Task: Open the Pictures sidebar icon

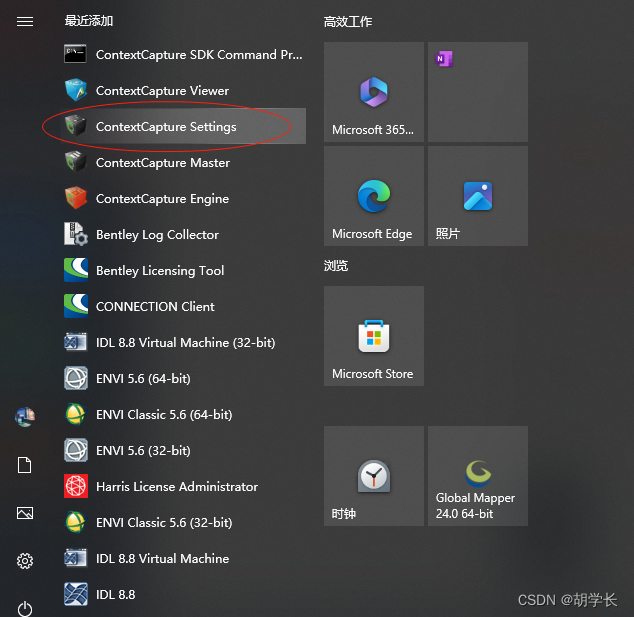Action: tap(25, 513)
